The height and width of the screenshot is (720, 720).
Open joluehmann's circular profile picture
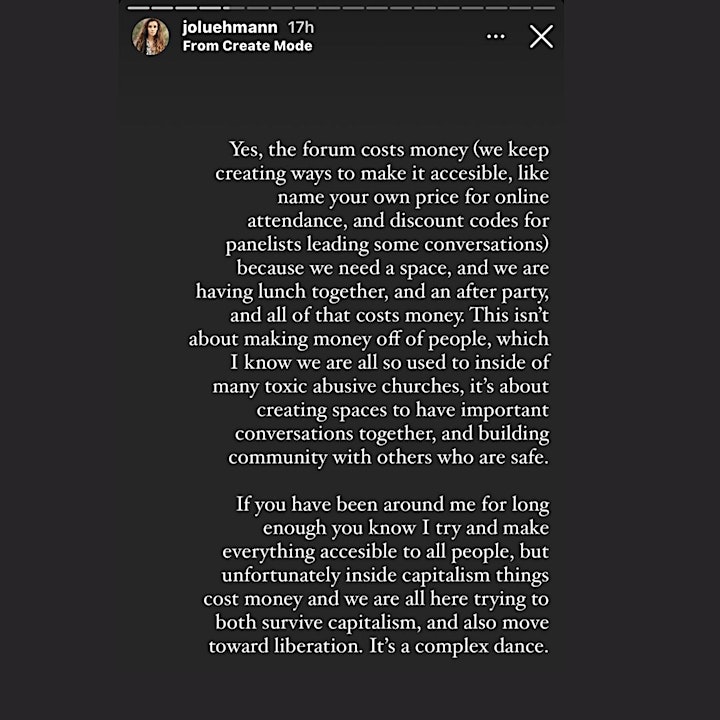pyautogui.click(x=151, y=37)
